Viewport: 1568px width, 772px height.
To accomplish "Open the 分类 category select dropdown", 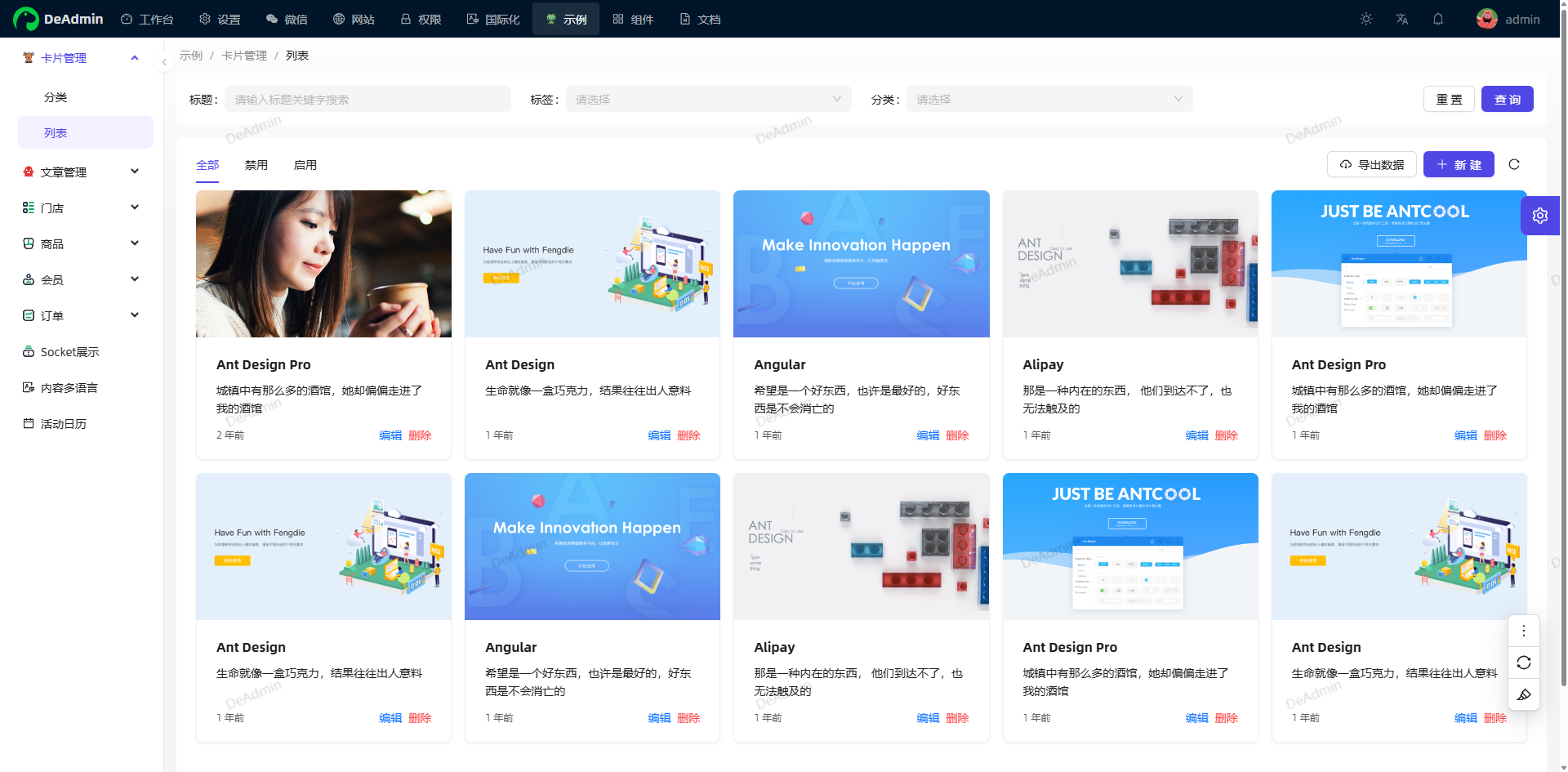I will tap(1049, 100).
